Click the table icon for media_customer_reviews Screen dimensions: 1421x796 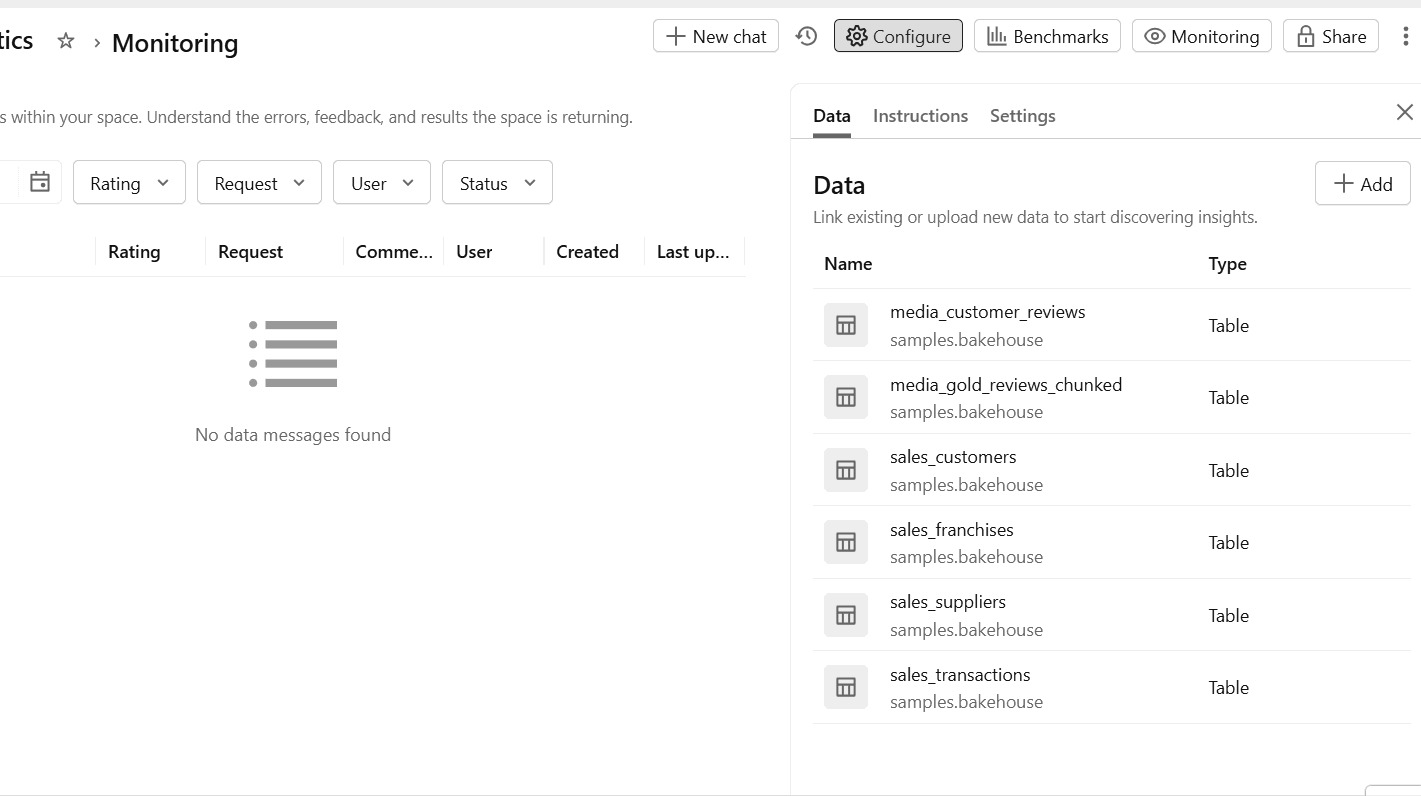[x=845, y=325]
